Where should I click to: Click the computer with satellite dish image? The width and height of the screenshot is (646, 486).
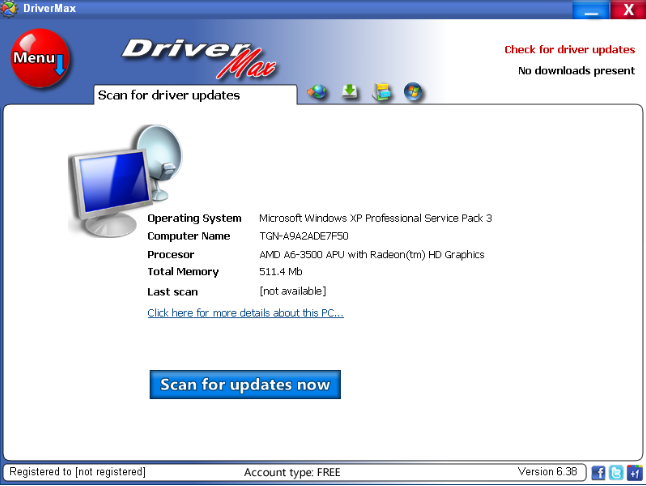tap(125, 180)
